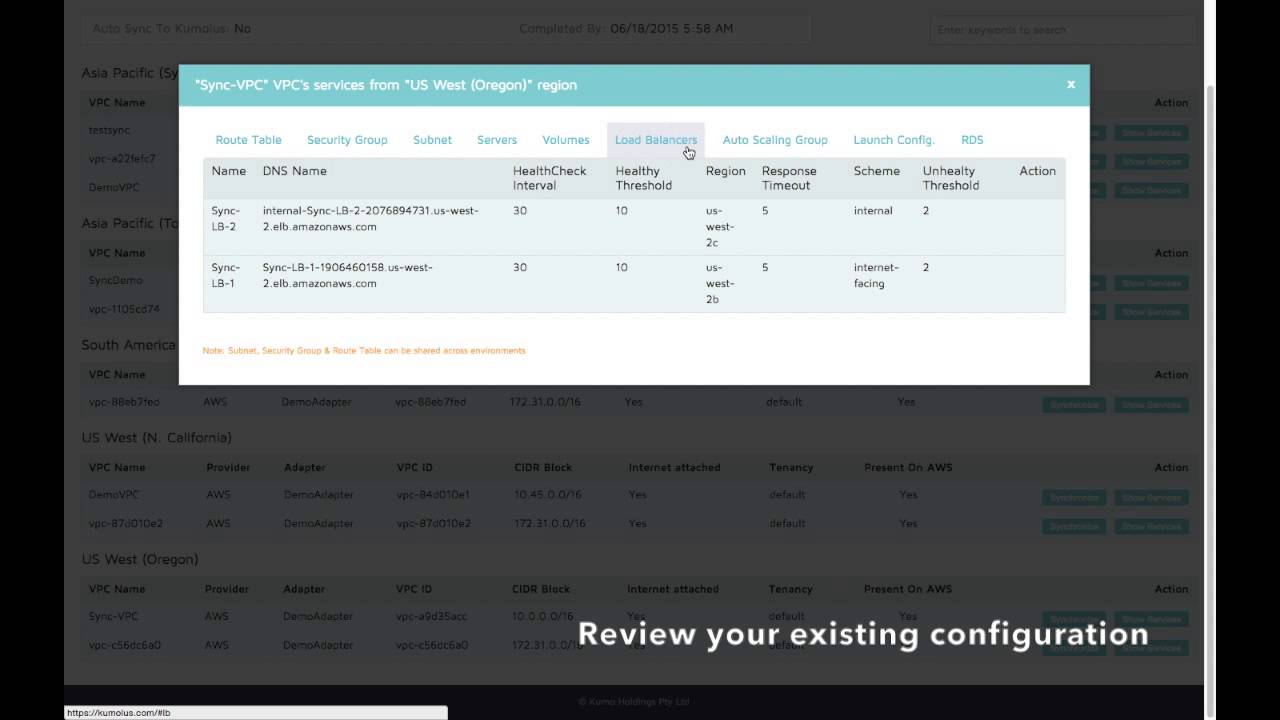The height and width of the screenshot is (720, 1280).
Task: Click Show Services for testsync row
Action: tap(1151, 132)
